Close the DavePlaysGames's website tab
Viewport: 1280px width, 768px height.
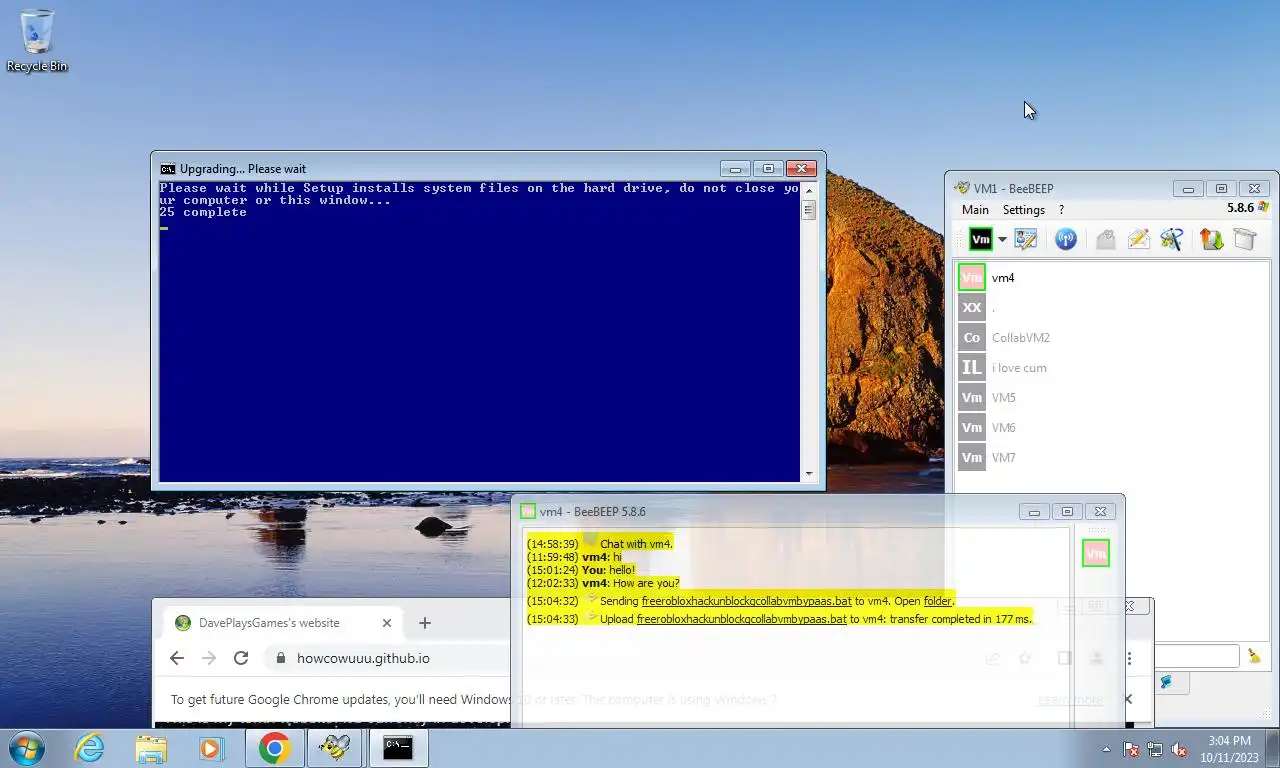[x=387, y=623]
